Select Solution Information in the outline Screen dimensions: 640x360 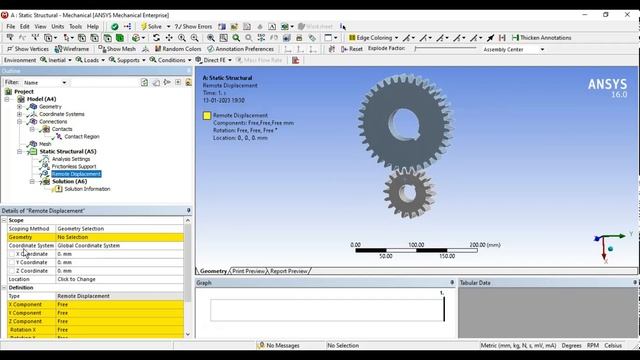point(87,189)
